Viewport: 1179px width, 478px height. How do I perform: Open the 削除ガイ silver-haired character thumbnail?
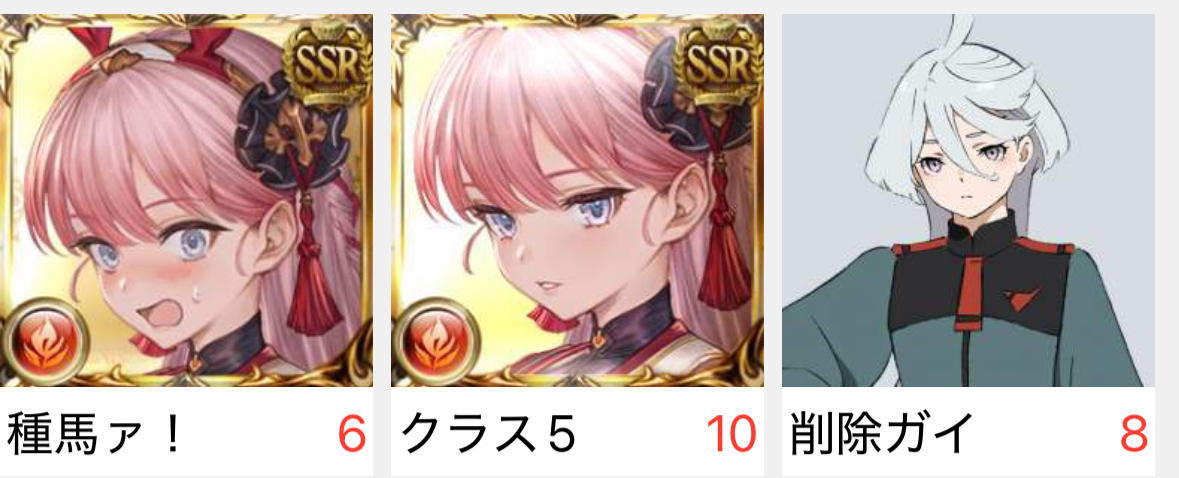pos(968,200)
